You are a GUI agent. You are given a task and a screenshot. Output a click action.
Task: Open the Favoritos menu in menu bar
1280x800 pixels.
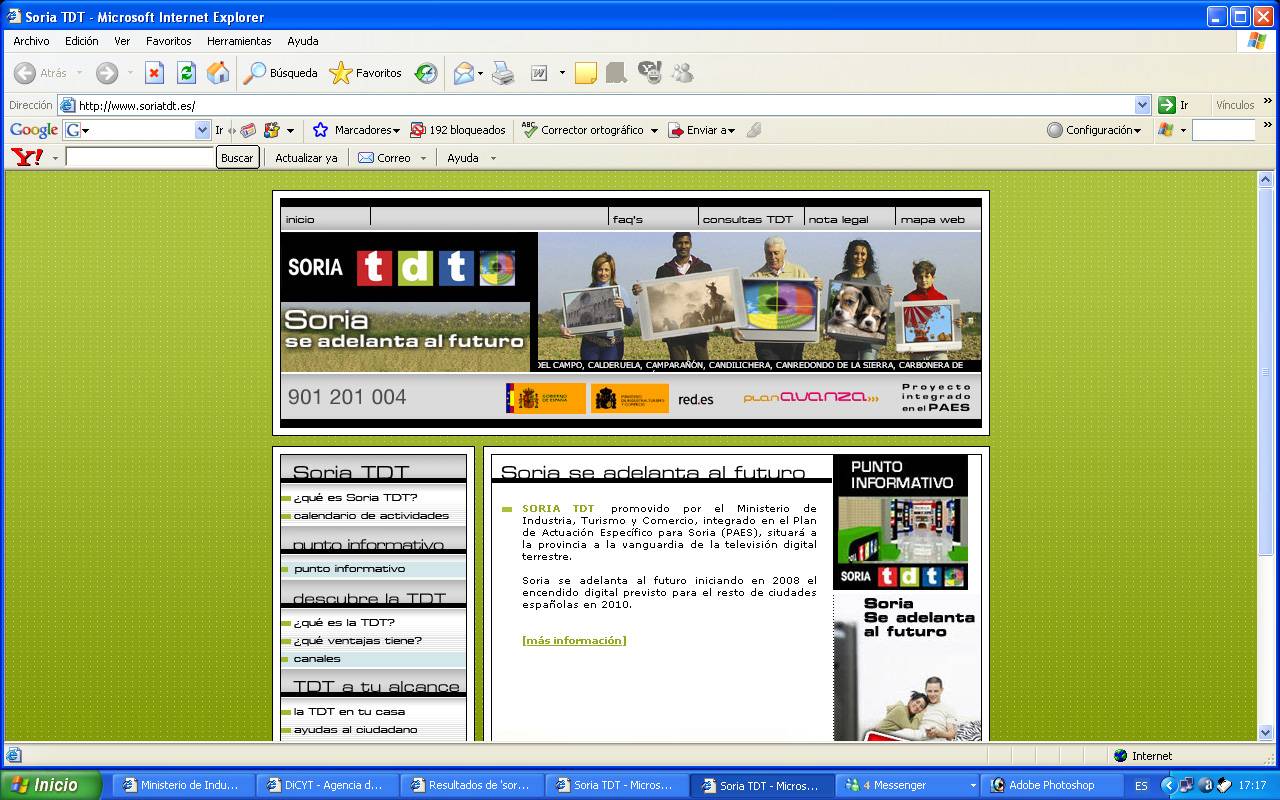click(168, 41)
